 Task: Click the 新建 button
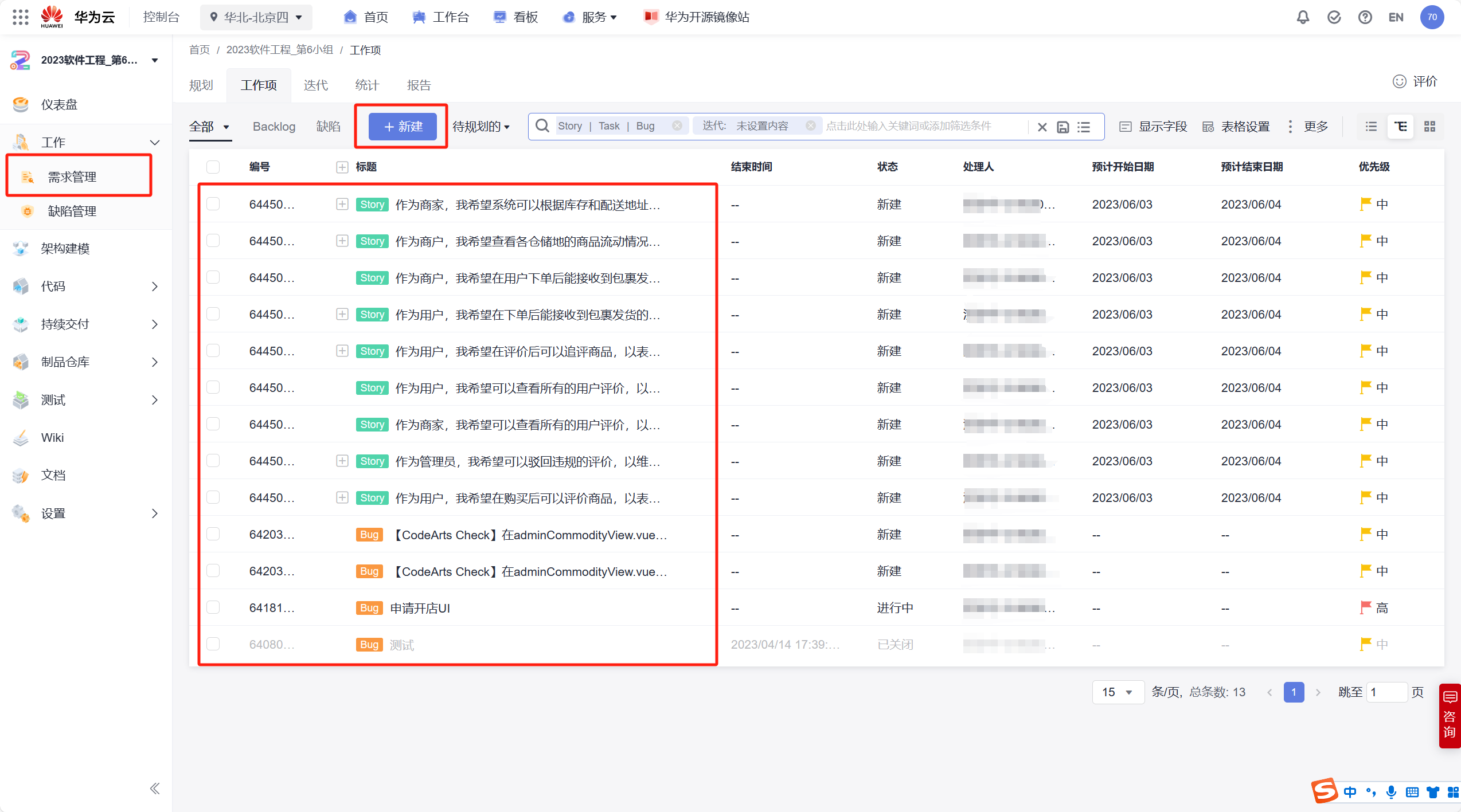coord(403,127)
